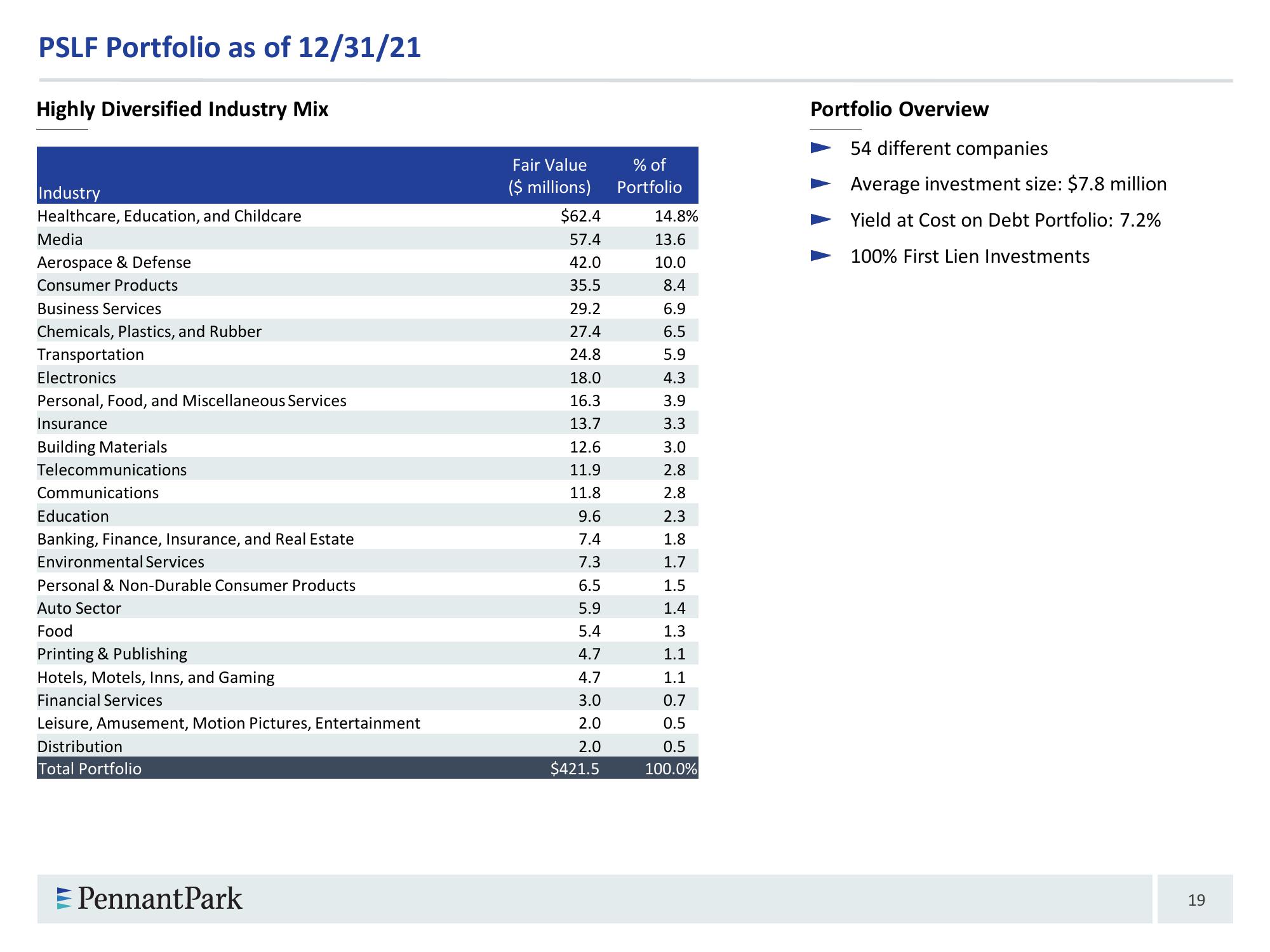Select the slide title PSLF Portfolio as of 12/31/21
This screenshot has height=952, width=1270.
230,48
